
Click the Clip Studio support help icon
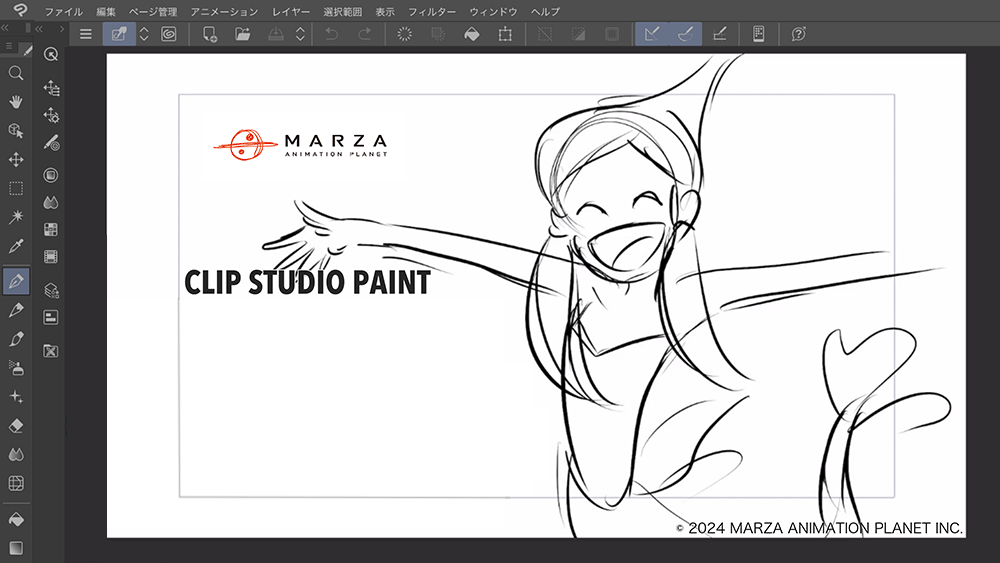(x=798, y=34)
